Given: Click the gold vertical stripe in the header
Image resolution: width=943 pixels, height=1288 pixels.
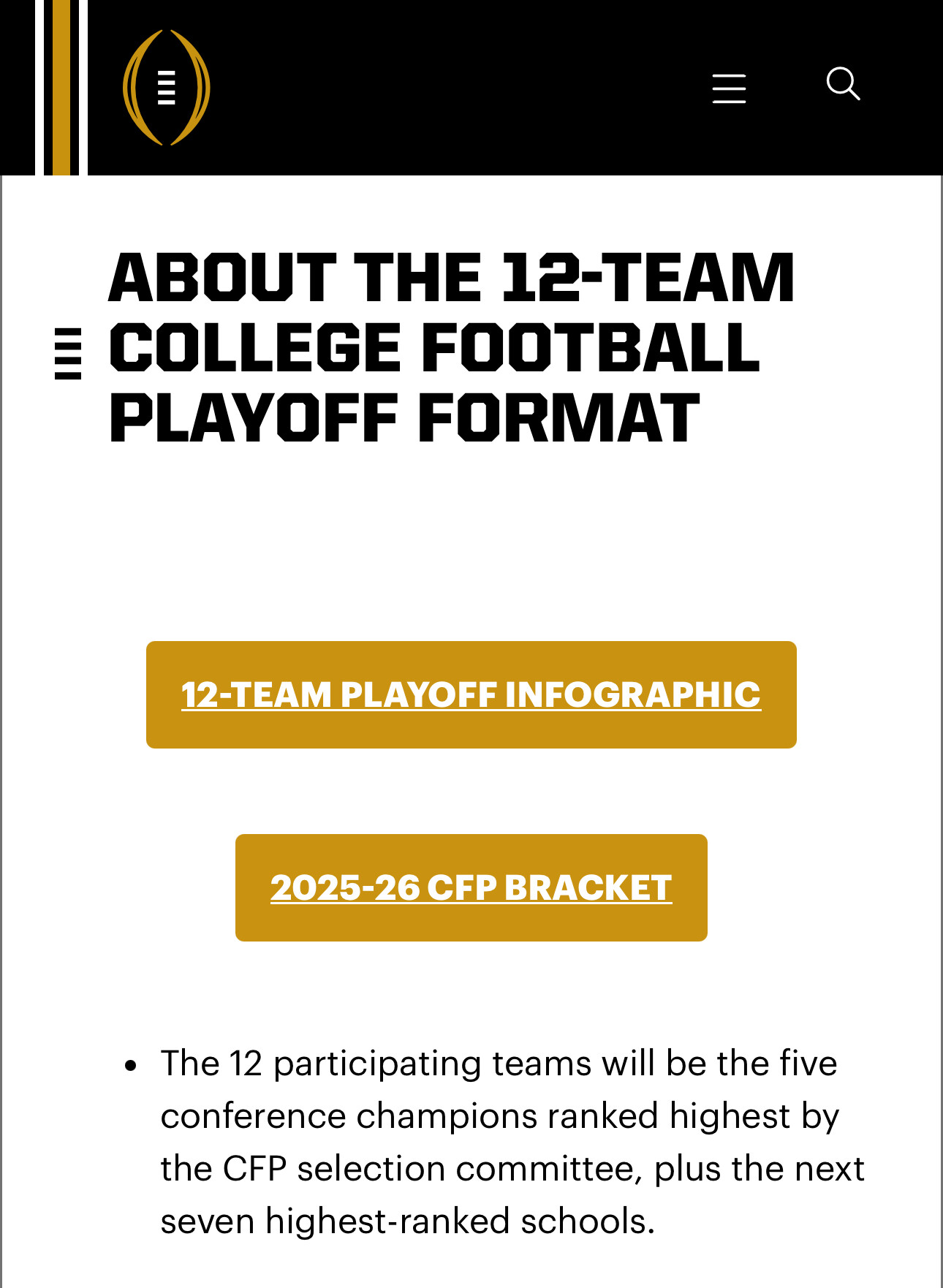Looking at the screenshot, I should tap(61, 88).
